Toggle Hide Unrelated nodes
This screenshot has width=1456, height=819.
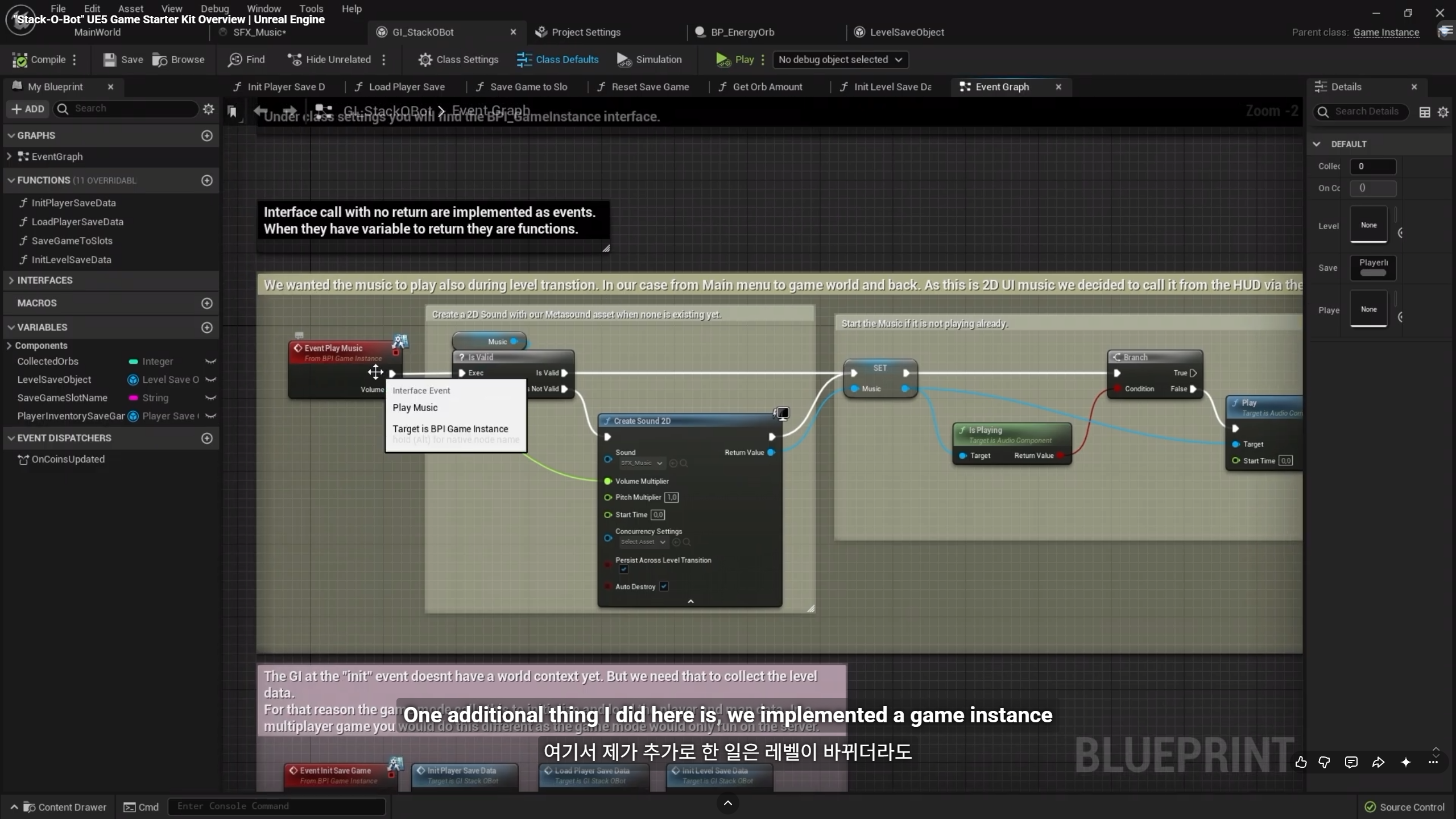point(329,60)
